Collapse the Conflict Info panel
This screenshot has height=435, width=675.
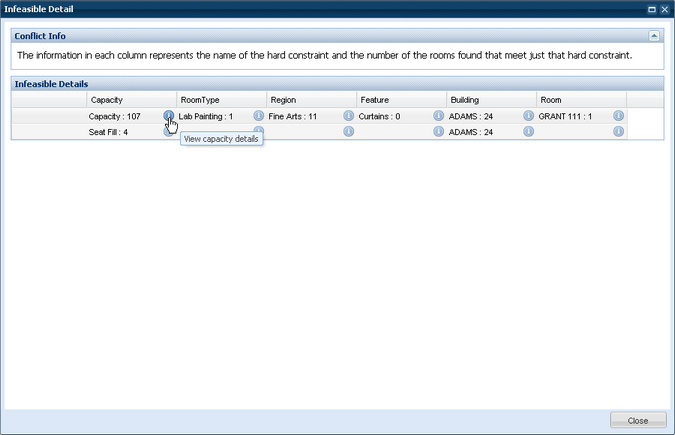654,35
